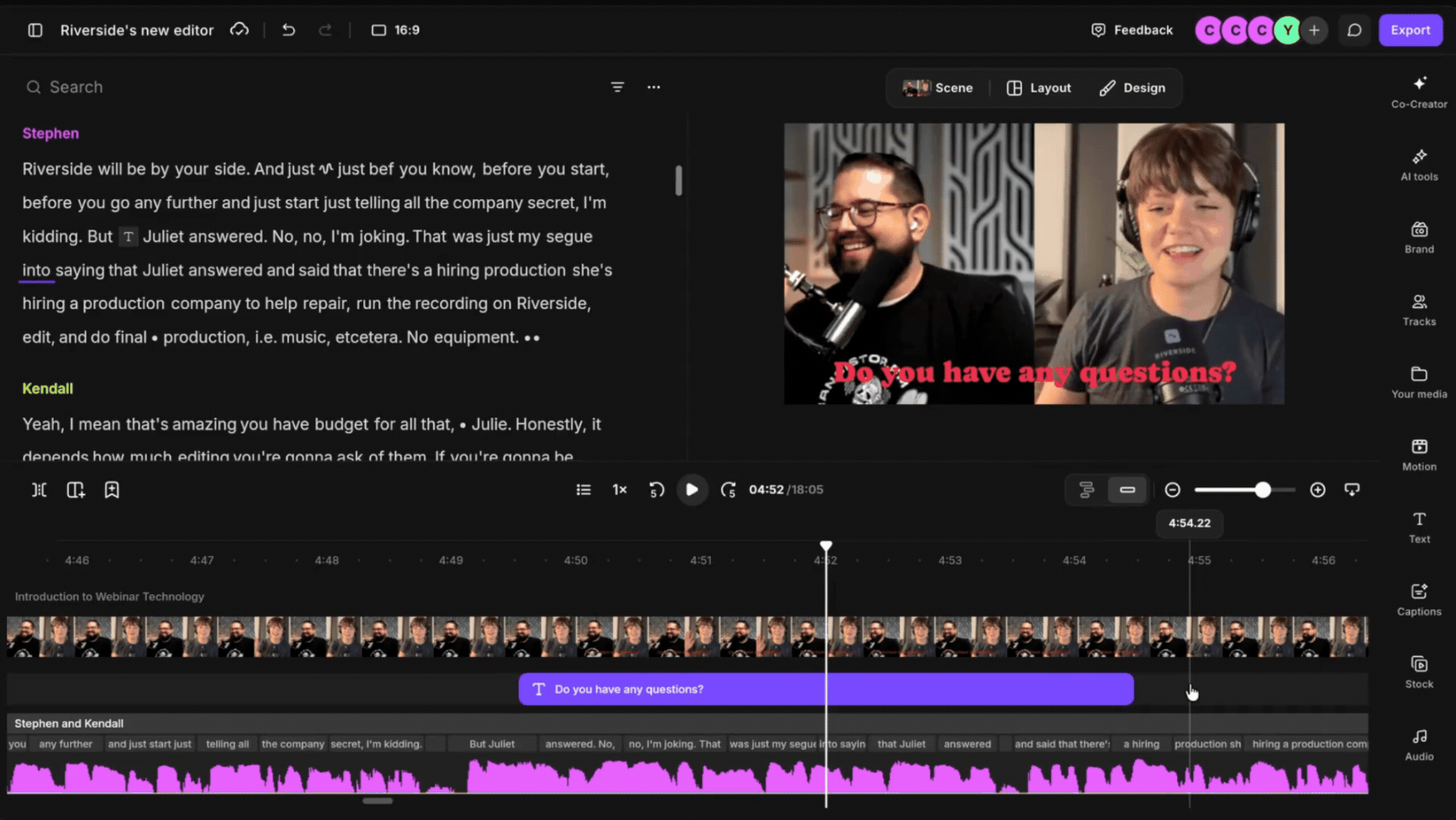Screen dimensions: 1456x820
Task: Toggle the compact single-track timeline view
Action: pyautogui.click(x=1127, y=490)
